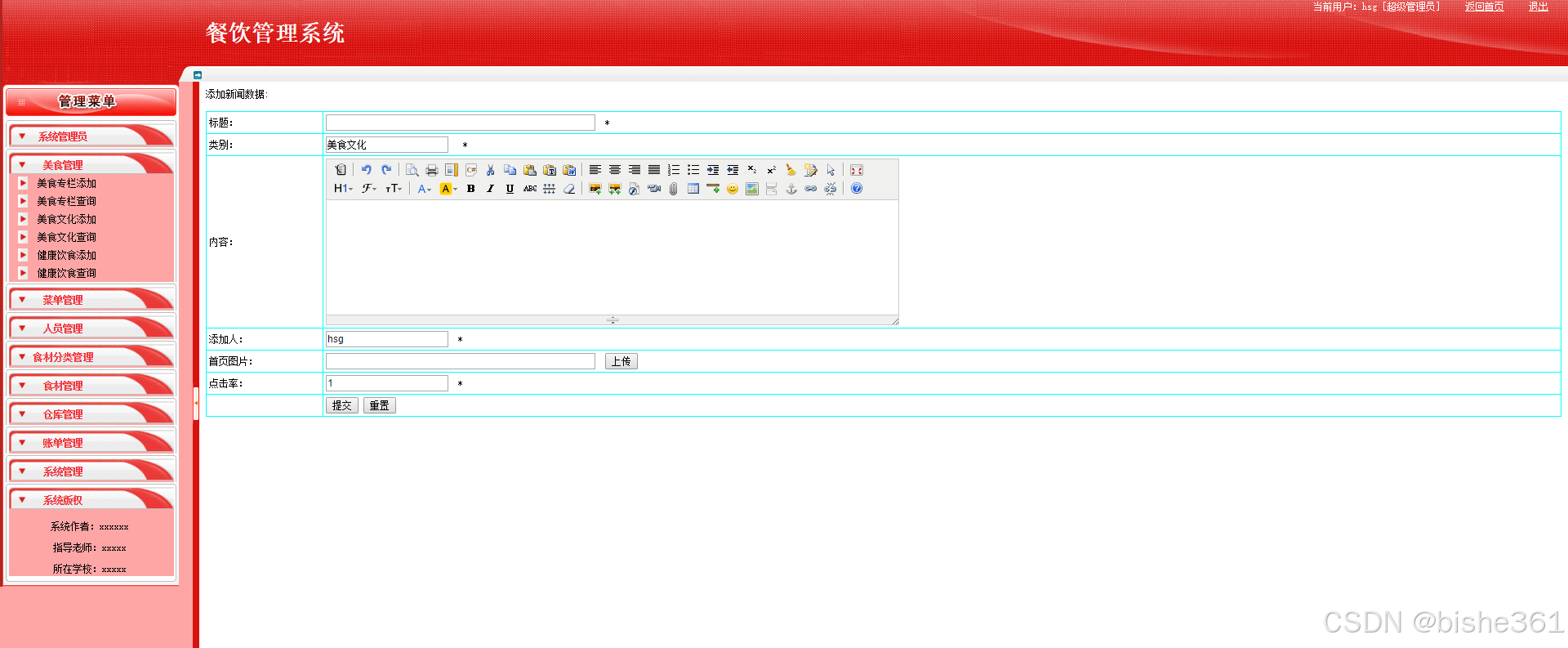Focus the 标题 title input field
Viewport: 1568px width, 648px height.
pyautogui.click(x=461, y=123)
